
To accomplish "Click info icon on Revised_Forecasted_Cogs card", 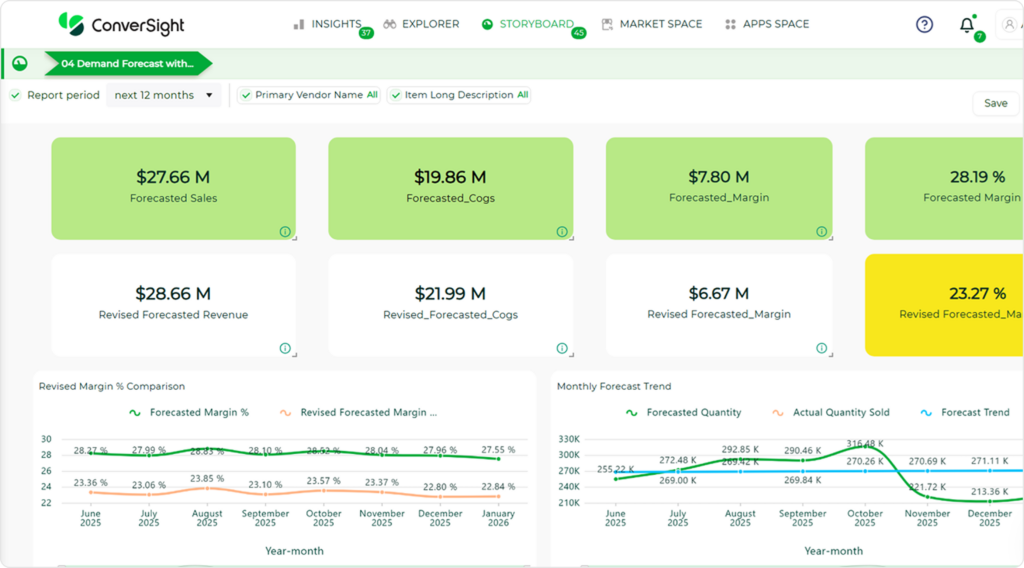I will click(x=562, y=348).
